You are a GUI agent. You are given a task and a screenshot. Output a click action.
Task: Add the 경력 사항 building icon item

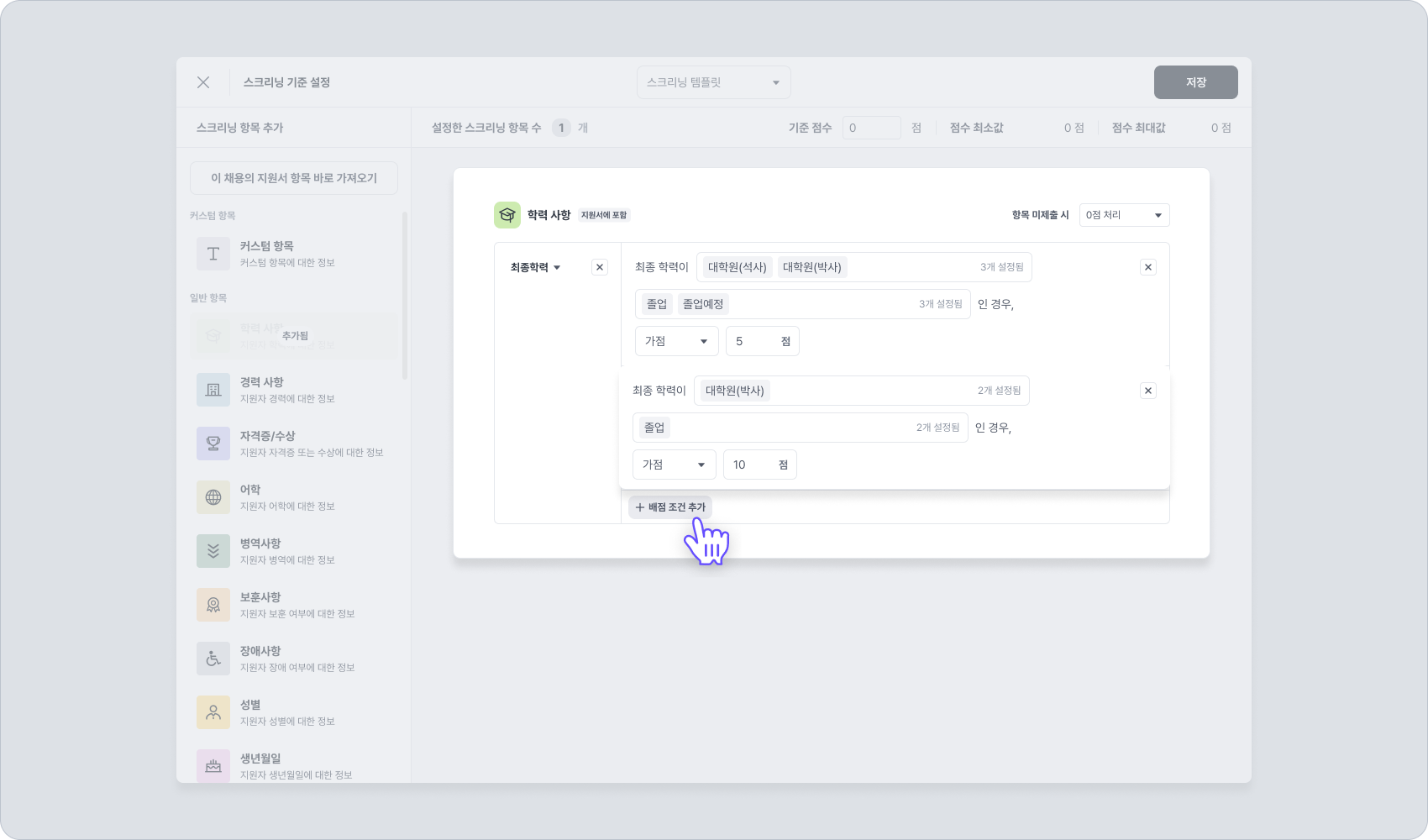click(x=213, y=390)
